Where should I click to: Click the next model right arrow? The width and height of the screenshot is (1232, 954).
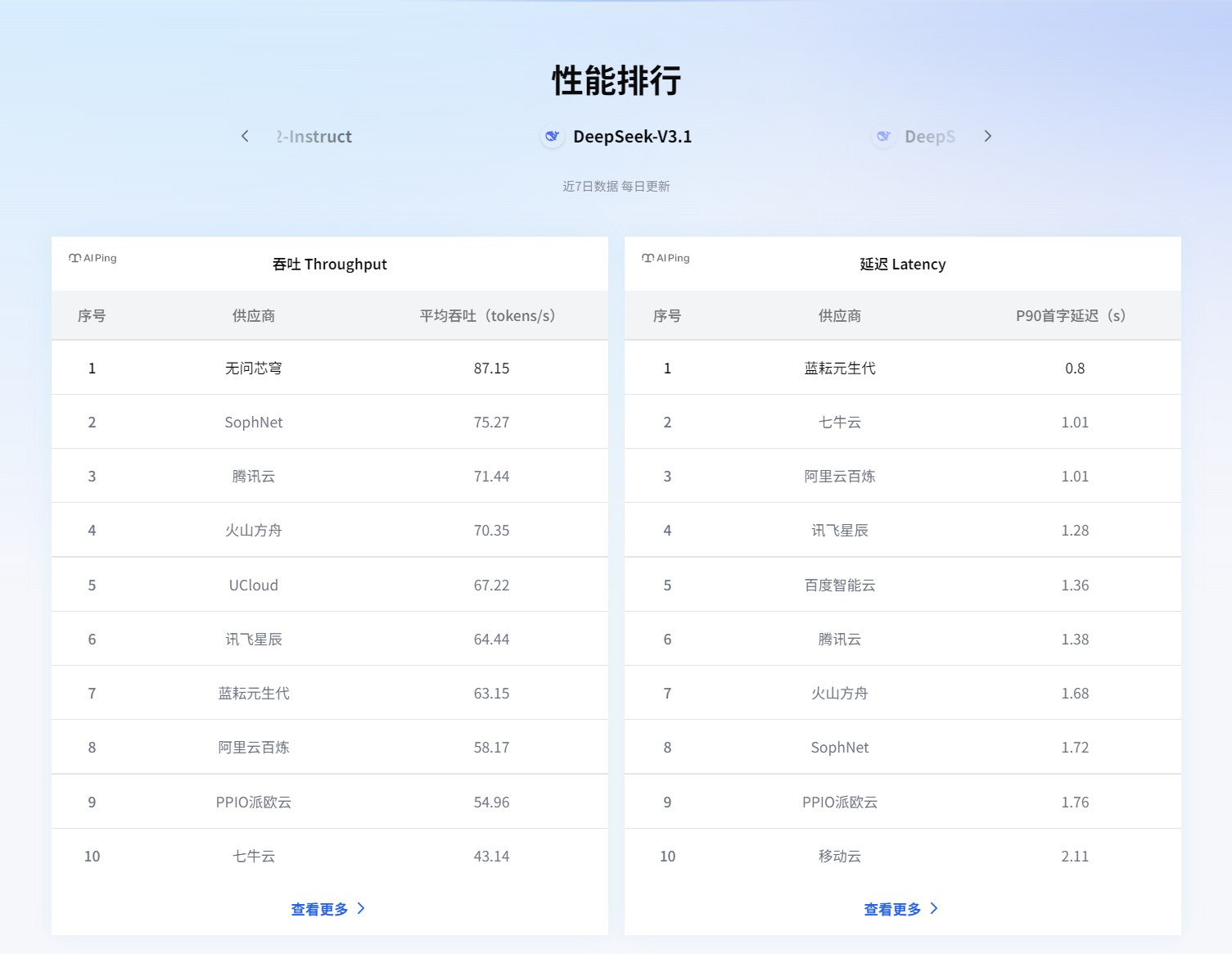987,136
